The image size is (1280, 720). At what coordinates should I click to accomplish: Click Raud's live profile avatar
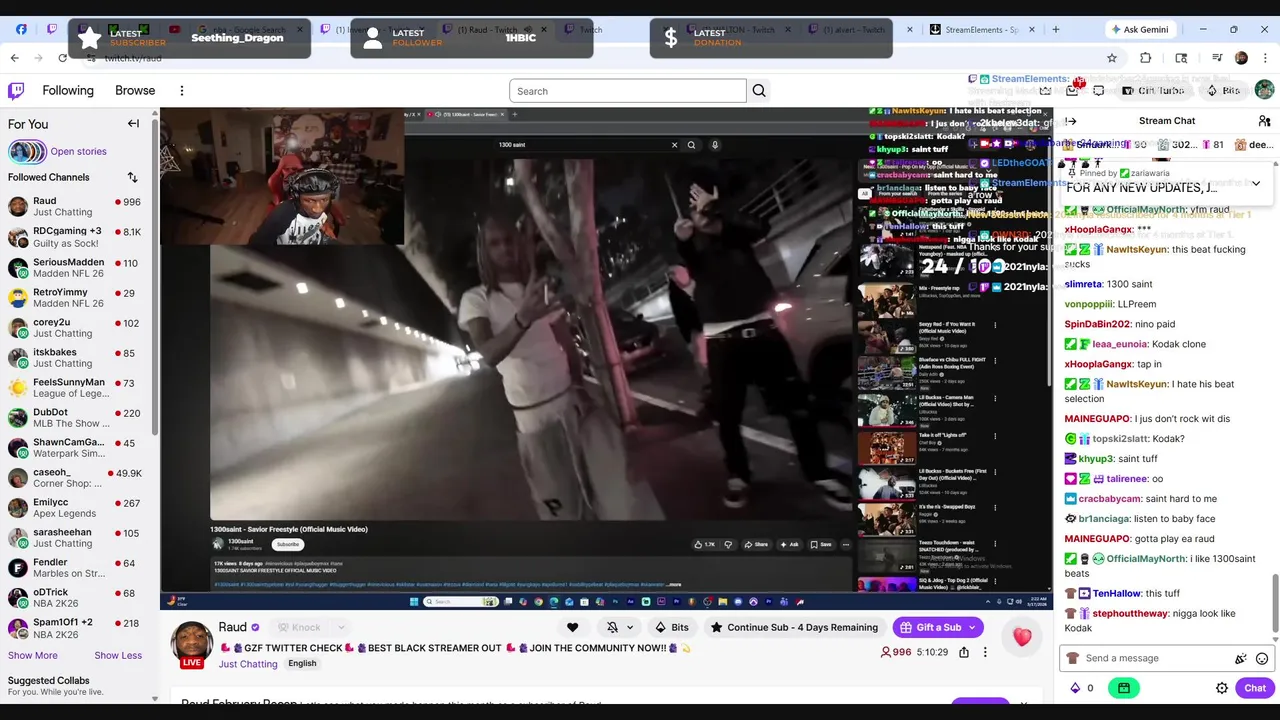click(191, 644)
